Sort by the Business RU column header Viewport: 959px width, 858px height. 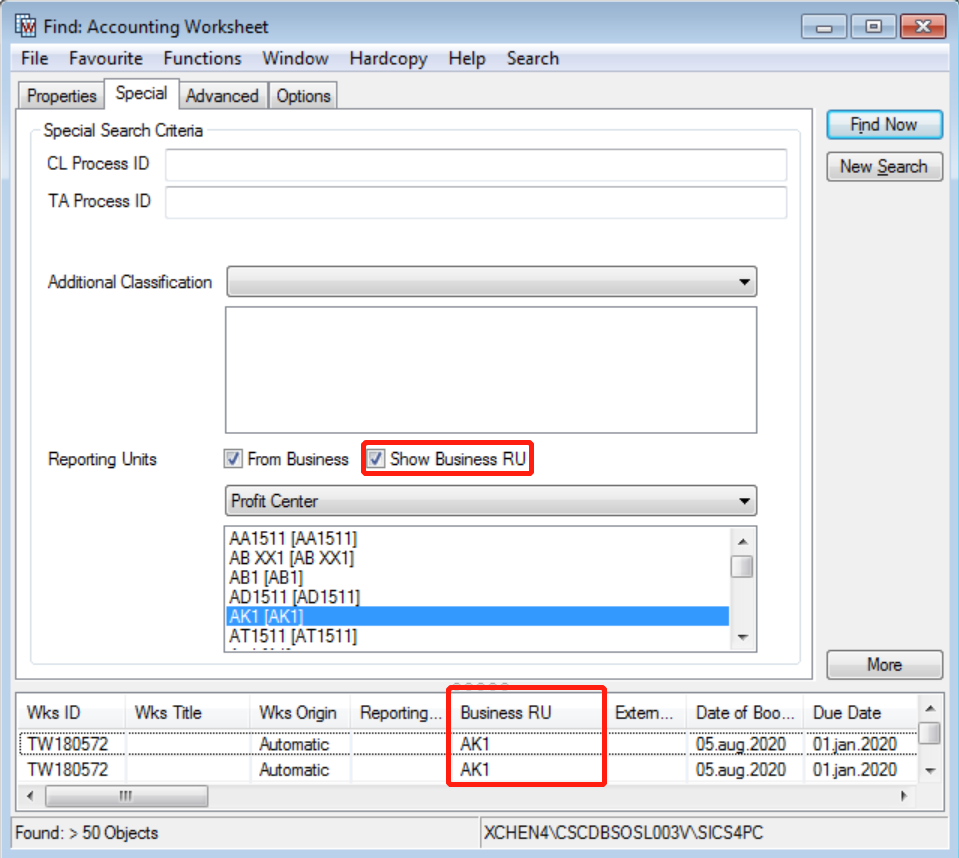tap(526, 713)
